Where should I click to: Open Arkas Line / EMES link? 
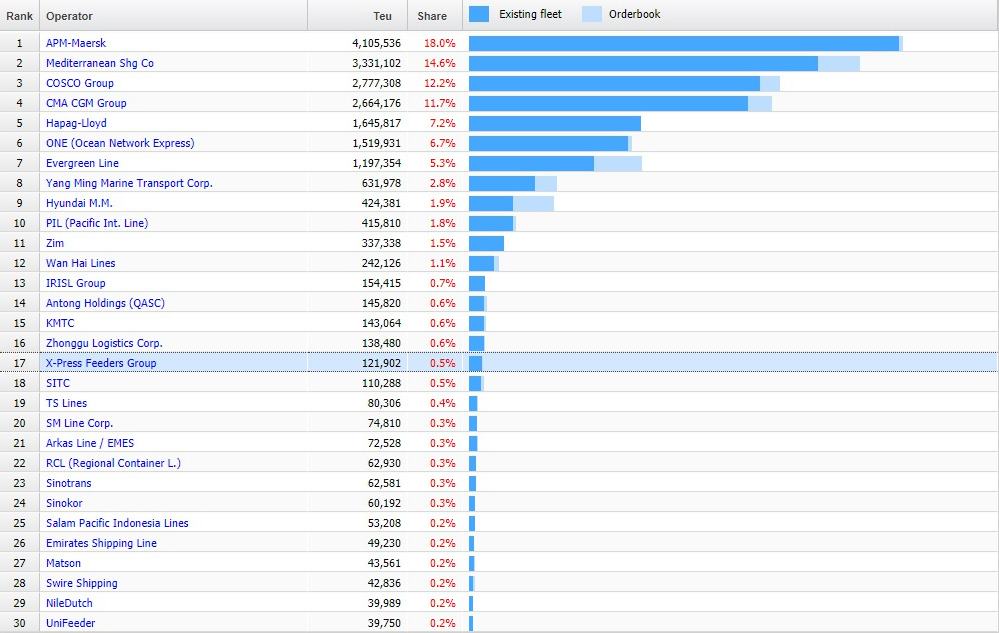[90, 443]
